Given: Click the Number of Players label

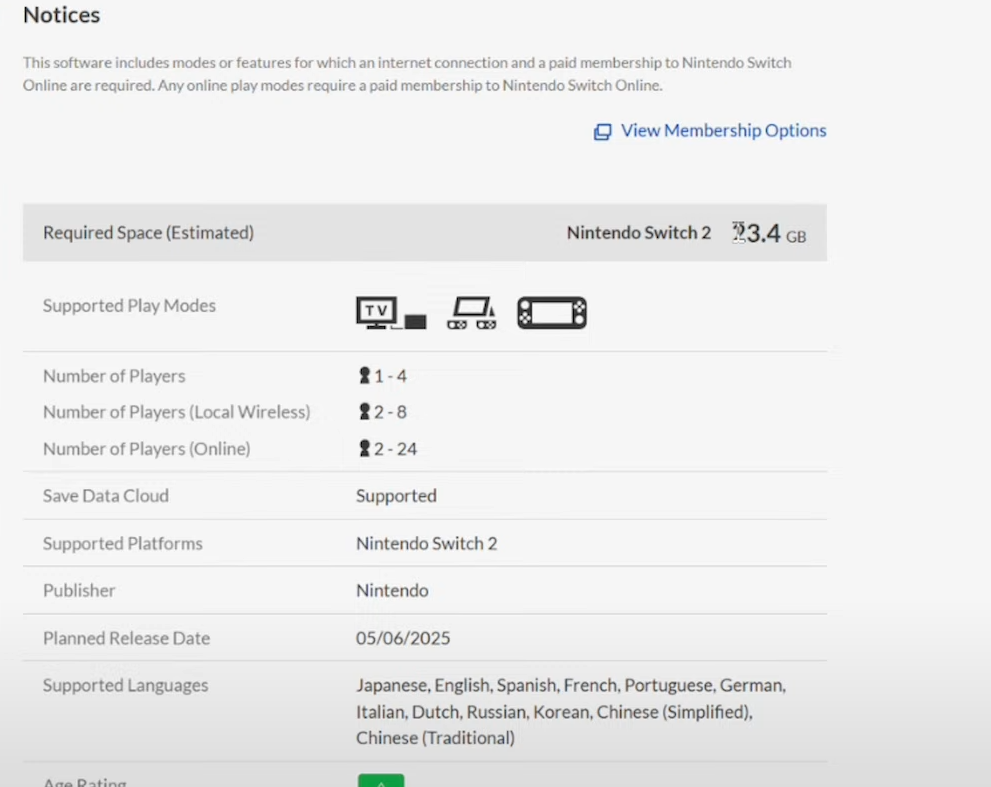Looking at the screenshot, I should pos(114,375).
